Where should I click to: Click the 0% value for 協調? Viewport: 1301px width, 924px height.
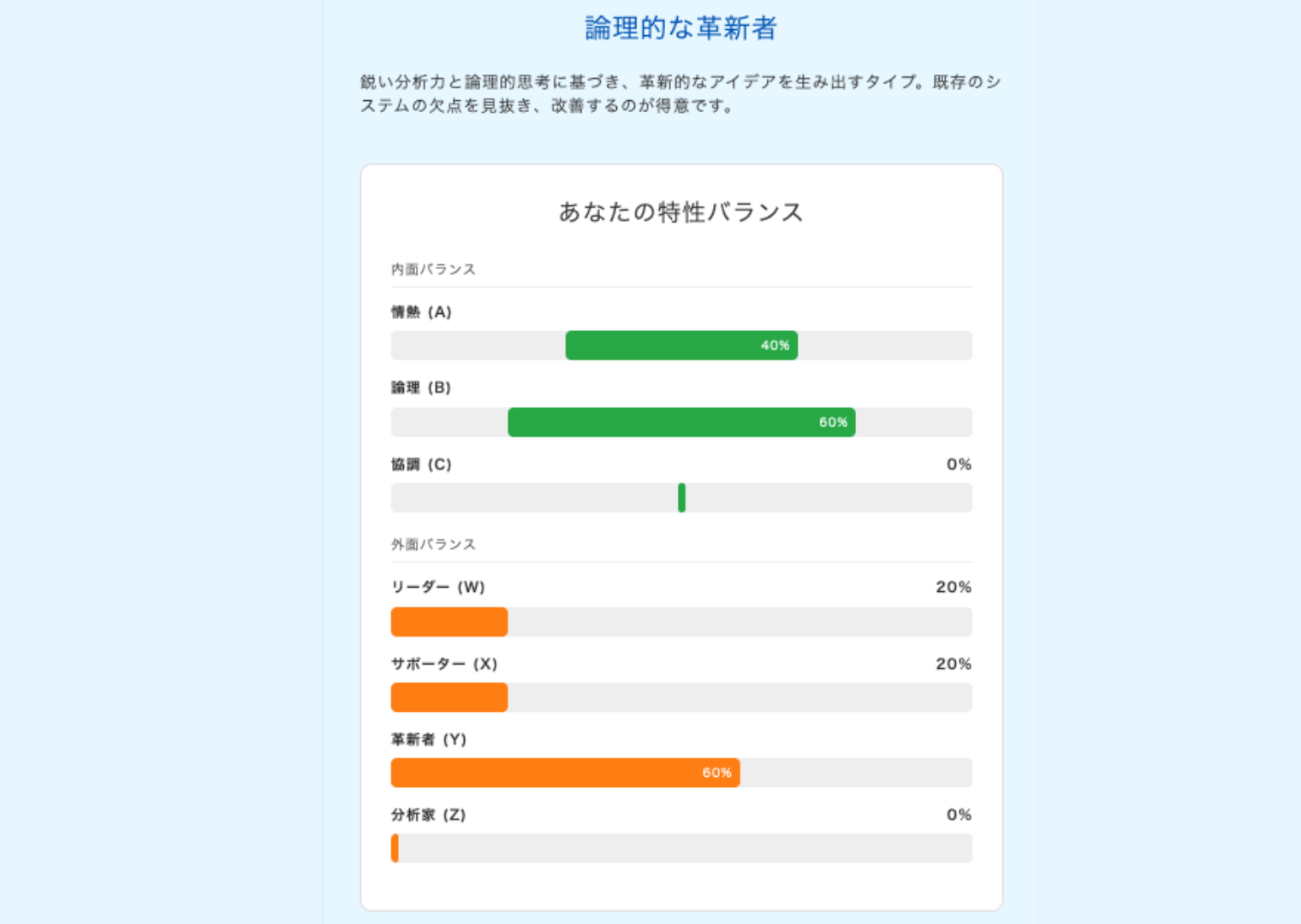959,465
